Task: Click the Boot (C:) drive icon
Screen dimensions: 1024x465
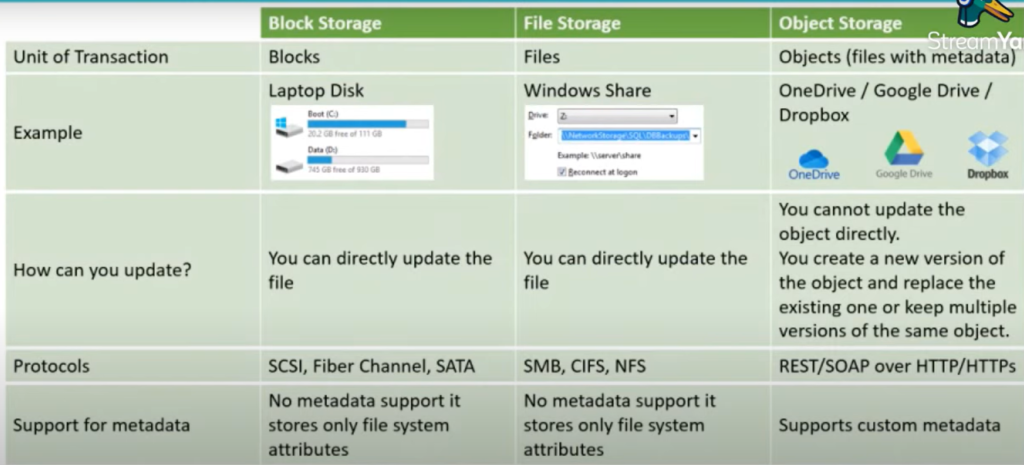Action: click(288, 127)
